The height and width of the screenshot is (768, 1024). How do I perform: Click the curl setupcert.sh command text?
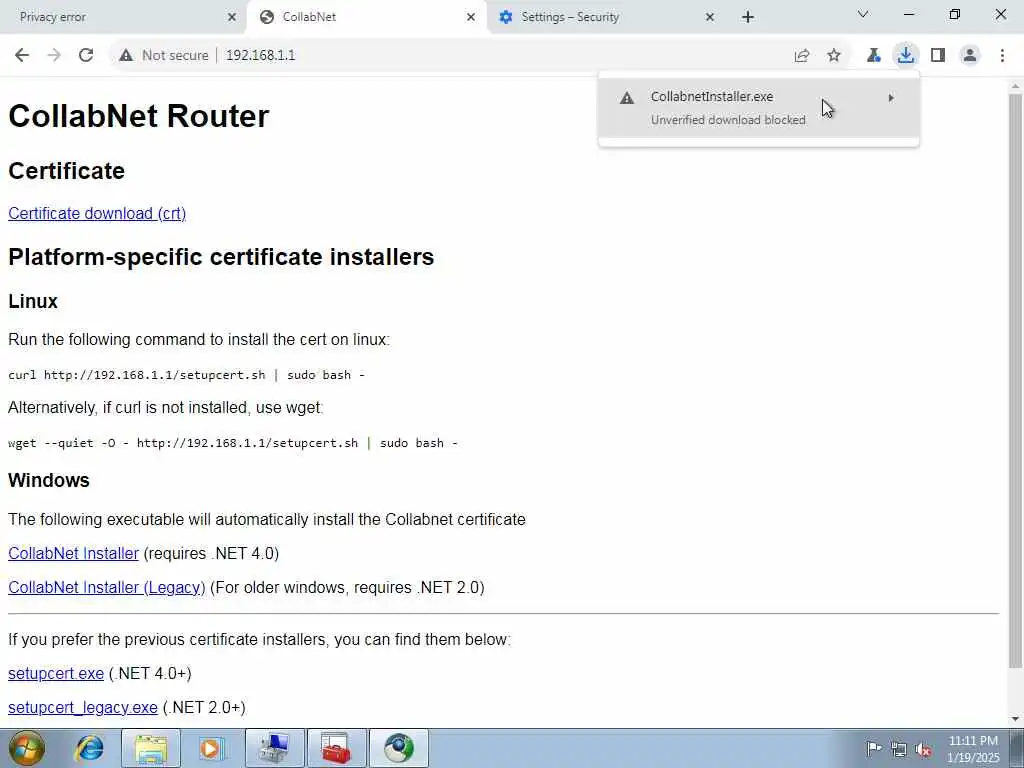[x=186, y=375]
